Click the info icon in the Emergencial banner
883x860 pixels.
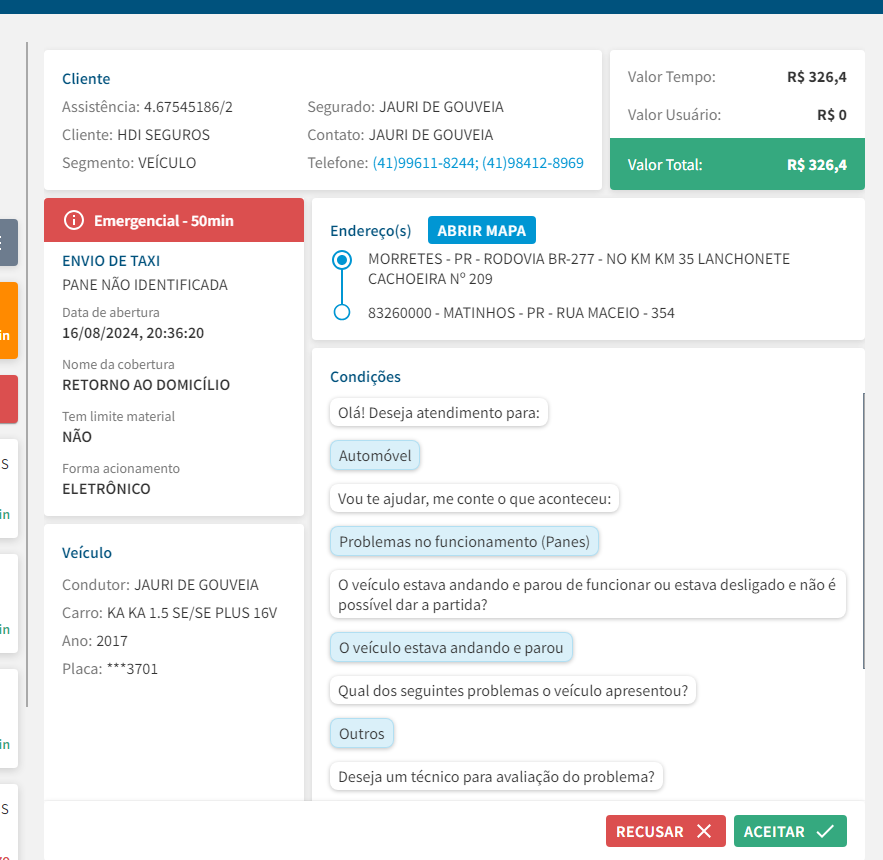tap(73, 220)
